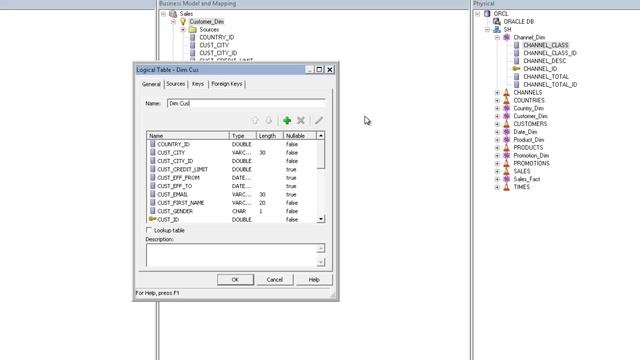Select CHANNEL_DESC in Physical tree
Viewport: 640px width, 360px height.
tap(544, 61)
